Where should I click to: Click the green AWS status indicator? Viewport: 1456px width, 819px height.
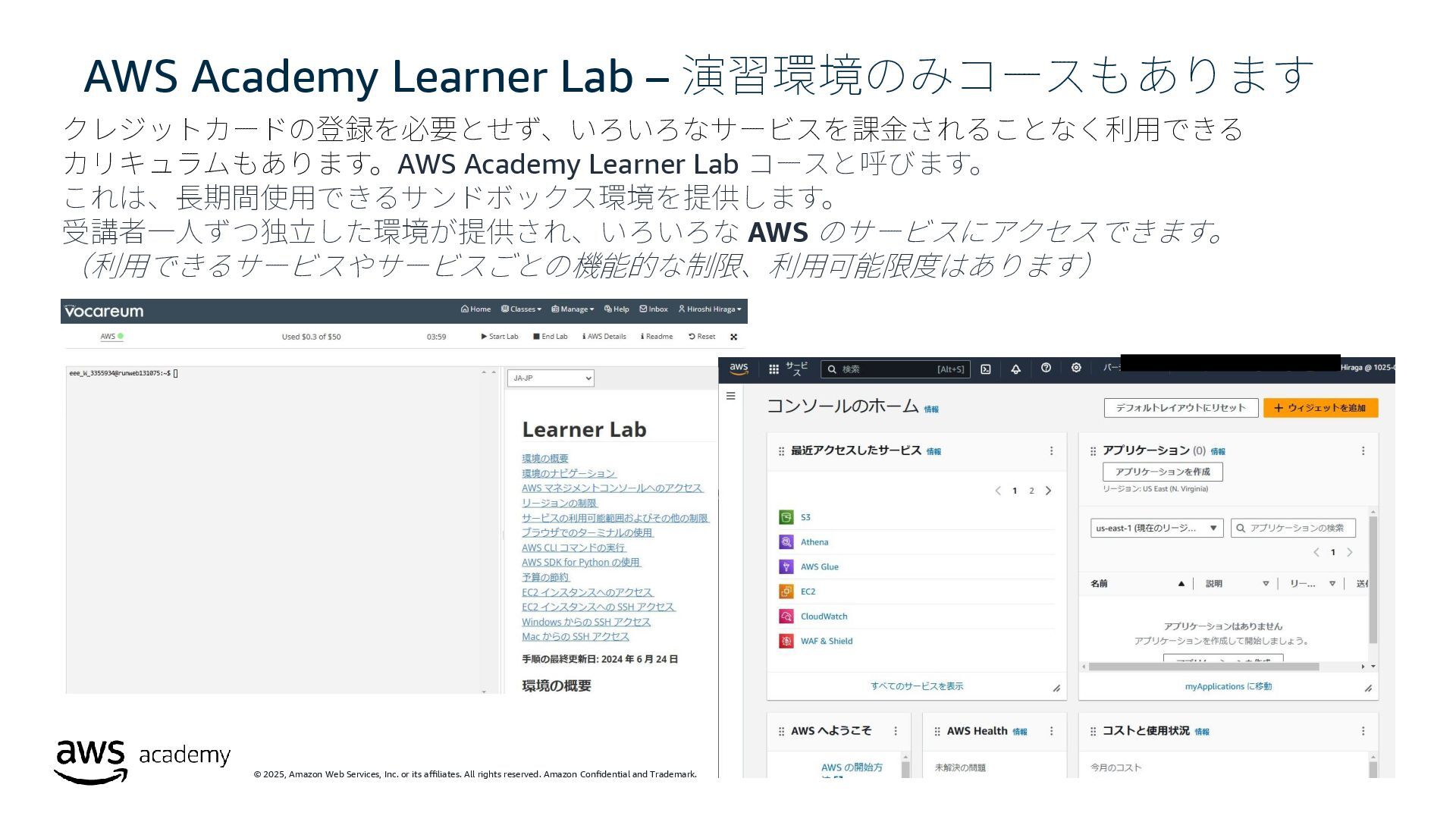pyautogui.click(x=121, y=336)
